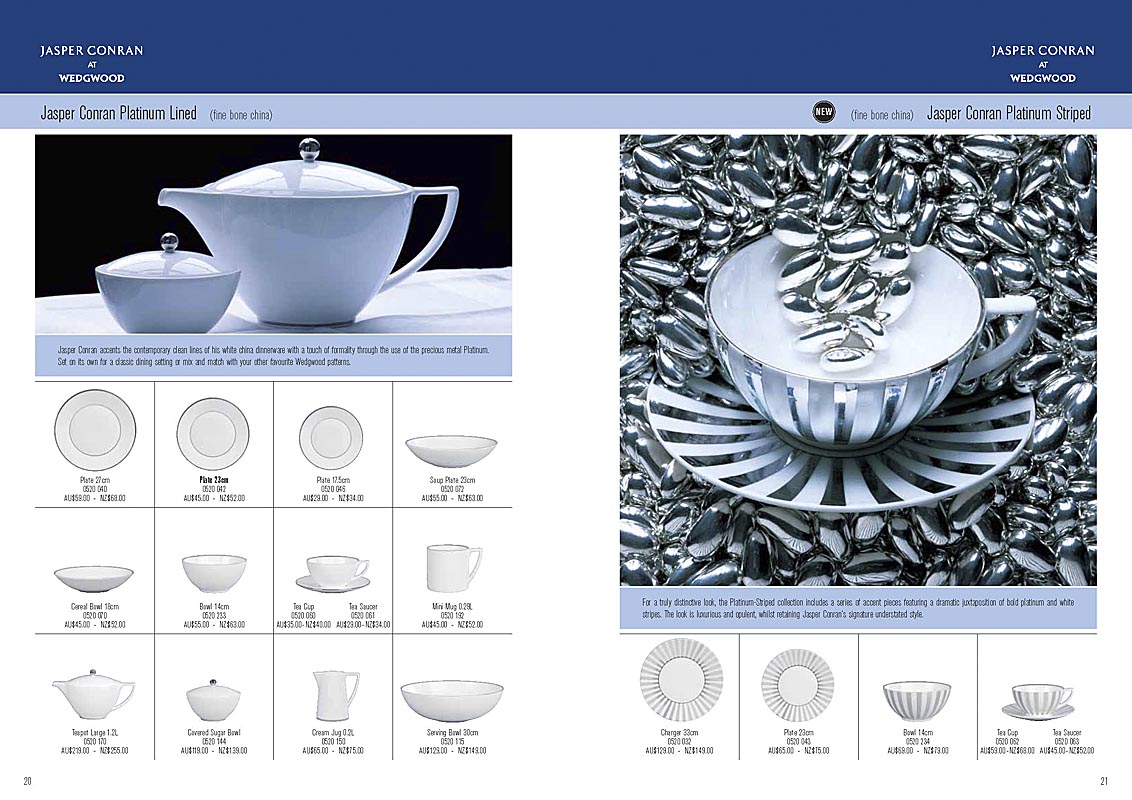Click the Soup Plate 23cm image
The height and width of the screenshot is (800, 1132).
[451, 450]
